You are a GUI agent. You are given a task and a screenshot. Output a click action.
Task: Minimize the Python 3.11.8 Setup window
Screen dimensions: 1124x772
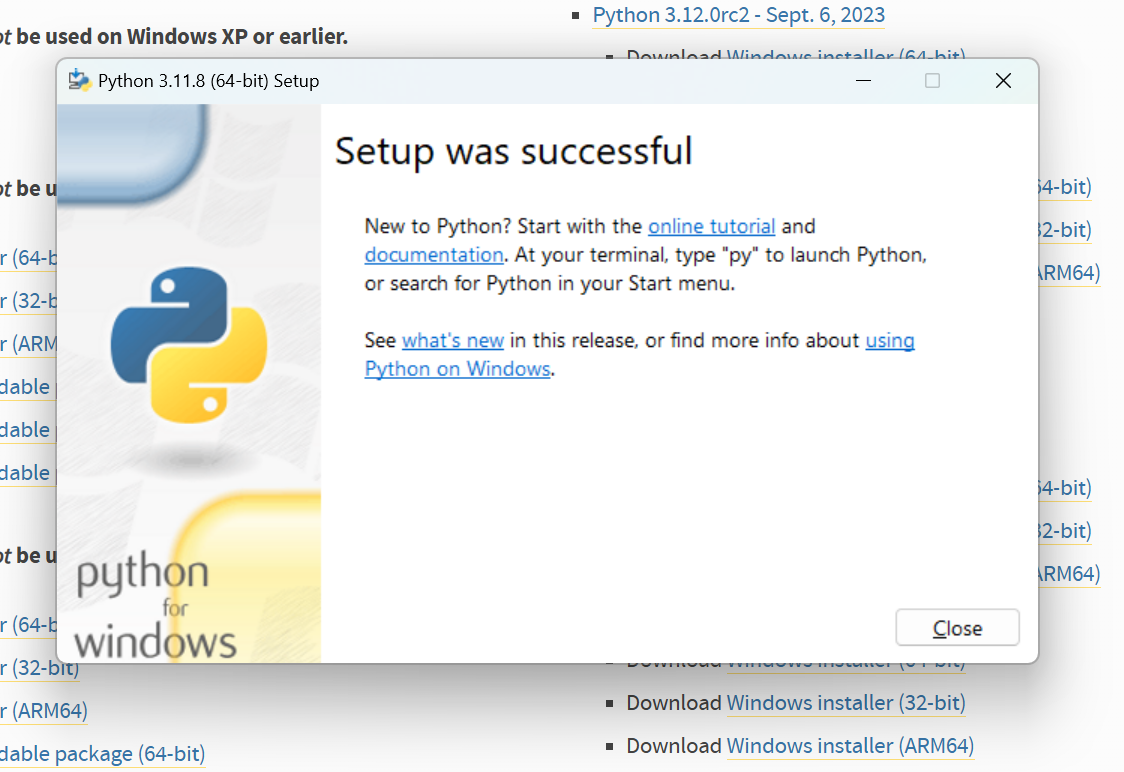pos(863,81)
